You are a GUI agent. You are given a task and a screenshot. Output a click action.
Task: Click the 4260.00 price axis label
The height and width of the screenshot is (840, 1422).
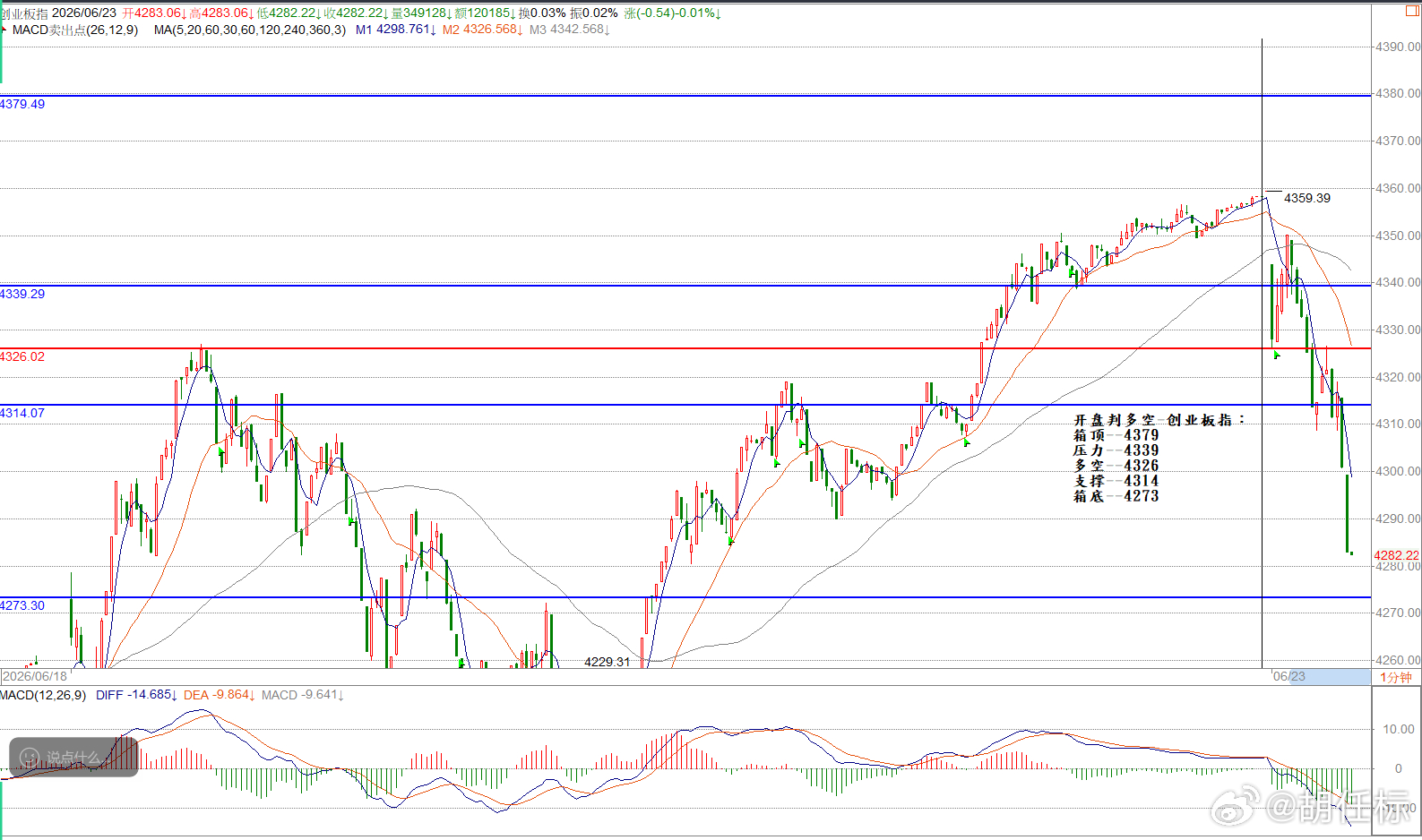coord(1399,660)
